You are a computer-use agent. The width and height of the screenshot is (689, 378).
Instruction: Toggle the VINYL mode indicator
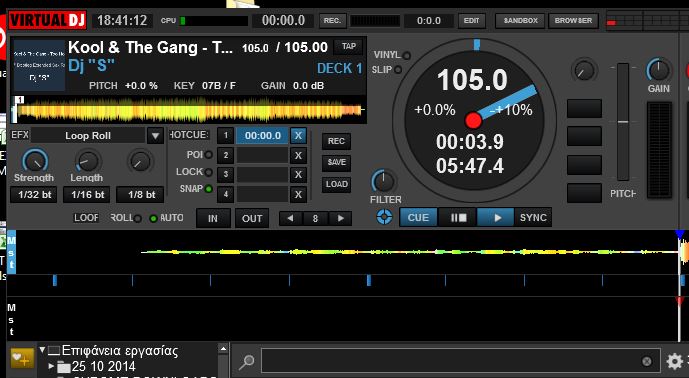click(x=406, y=56)
